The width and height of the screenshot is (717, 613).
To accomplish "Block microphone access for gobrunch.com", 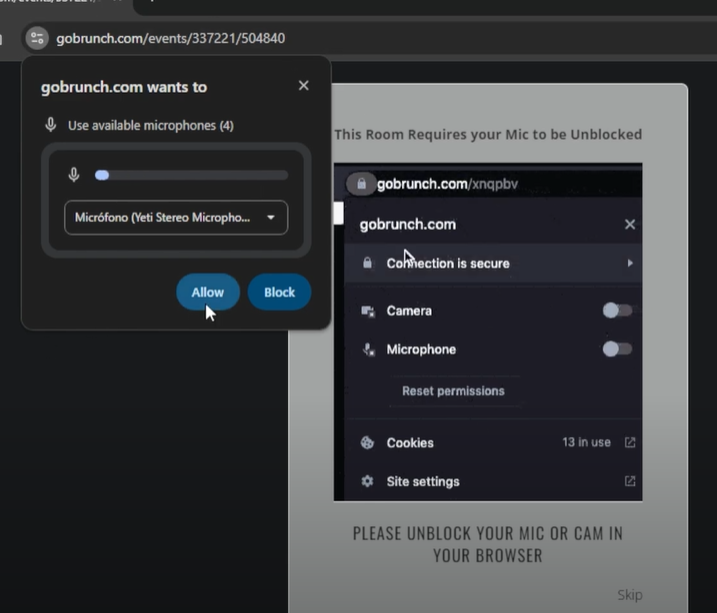I will click(x=279, y=292).
